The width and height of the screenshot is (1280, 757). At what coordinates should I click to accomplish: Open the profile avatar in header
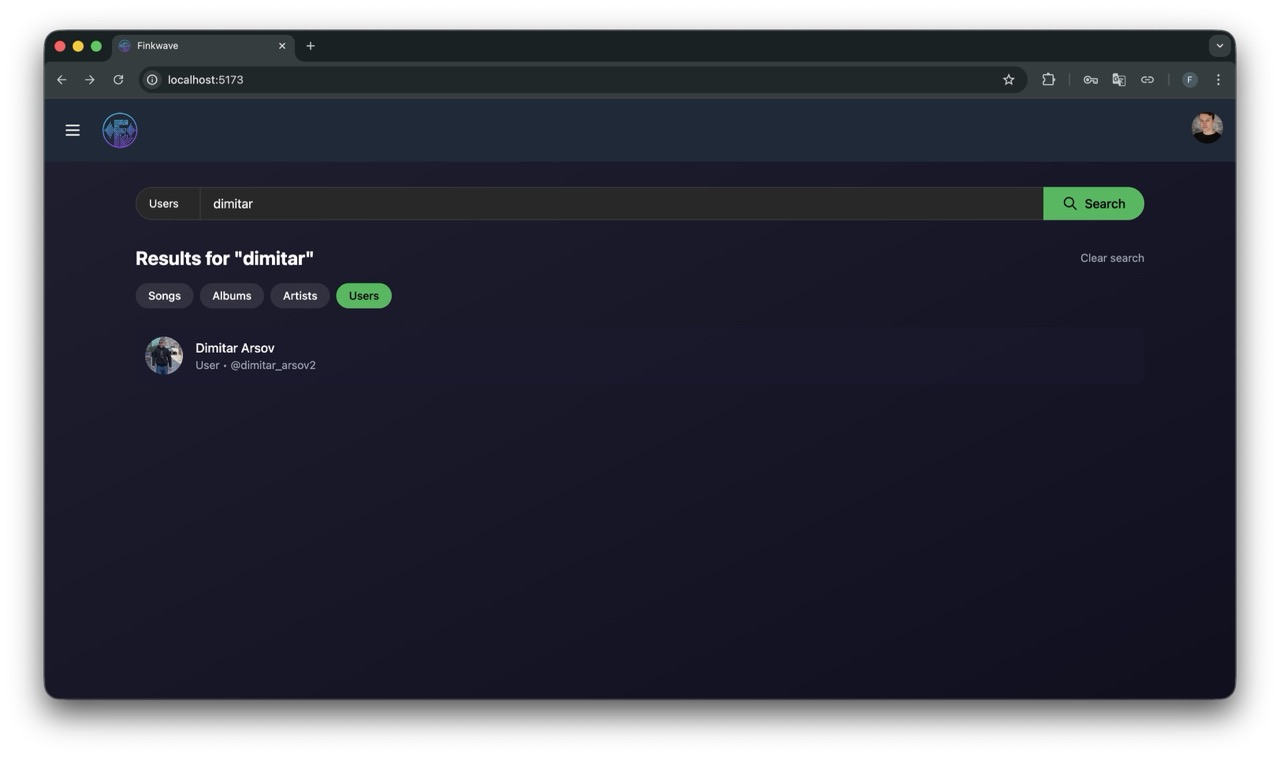(x=1206, y=128)
